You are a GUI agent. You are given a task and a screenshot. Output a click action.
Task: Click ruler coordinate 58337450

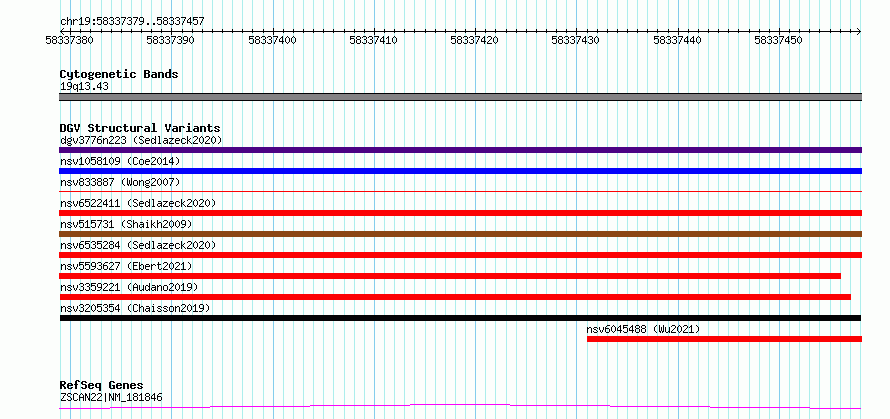[778, 40]
